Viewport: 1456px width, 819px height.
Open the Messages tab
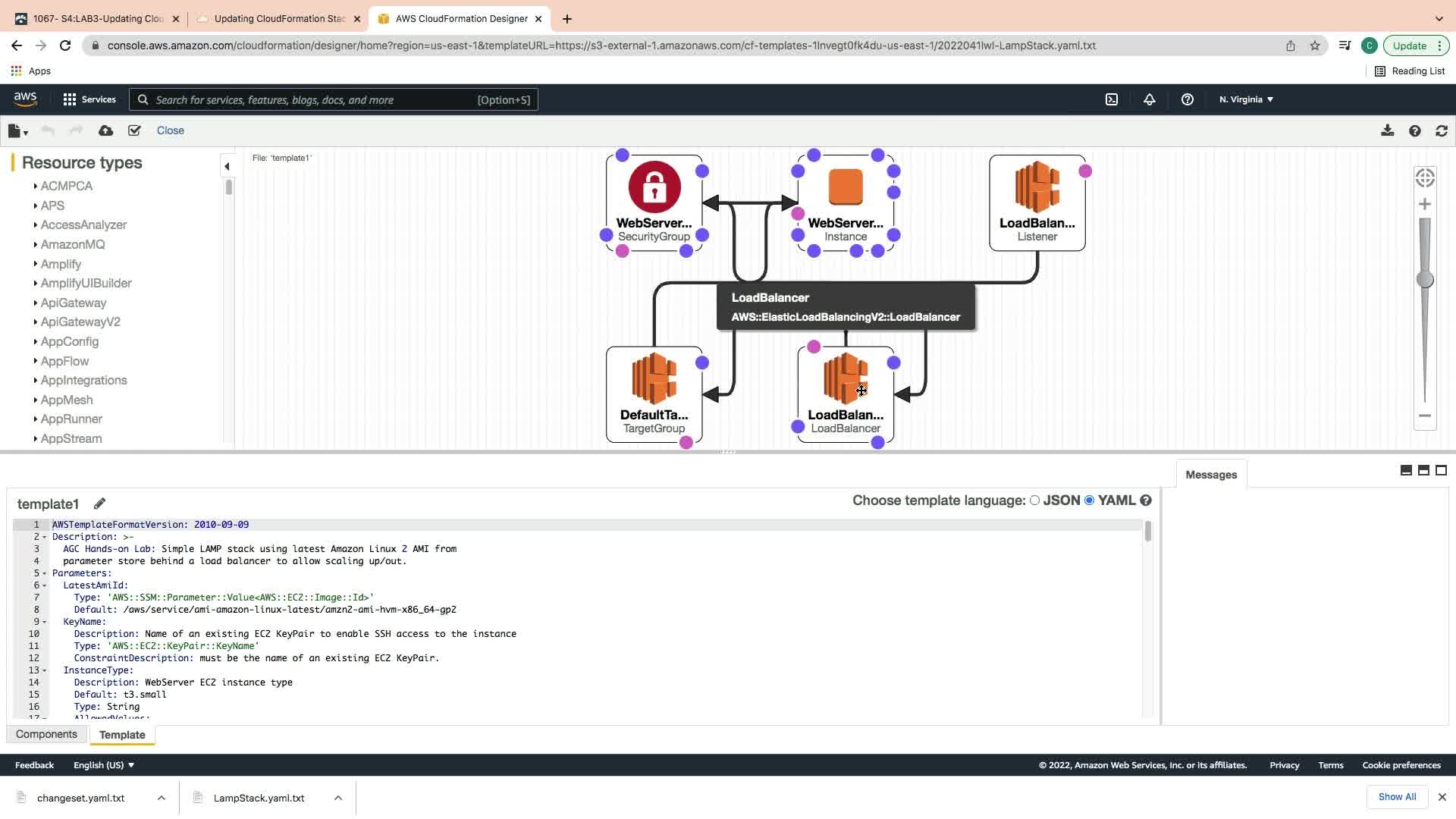(x=1210, y=475)
